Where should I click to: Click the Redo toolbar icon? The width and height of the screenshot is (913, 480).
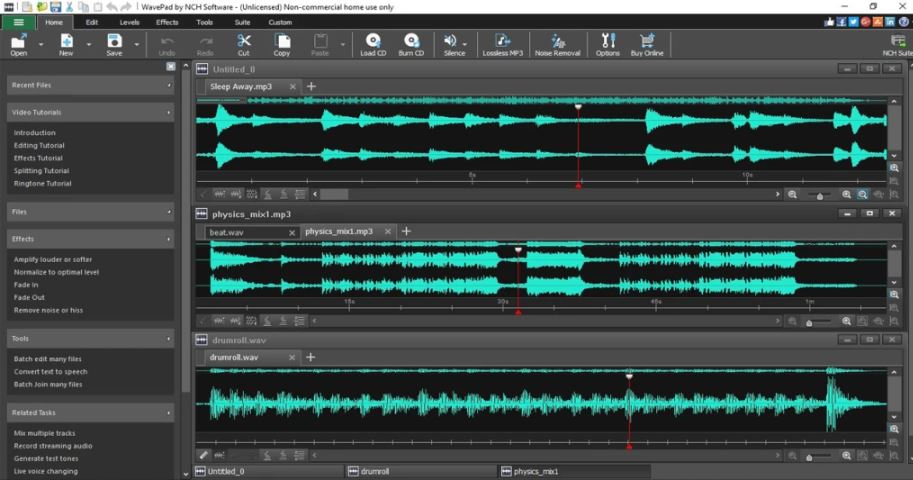[205, 44]
